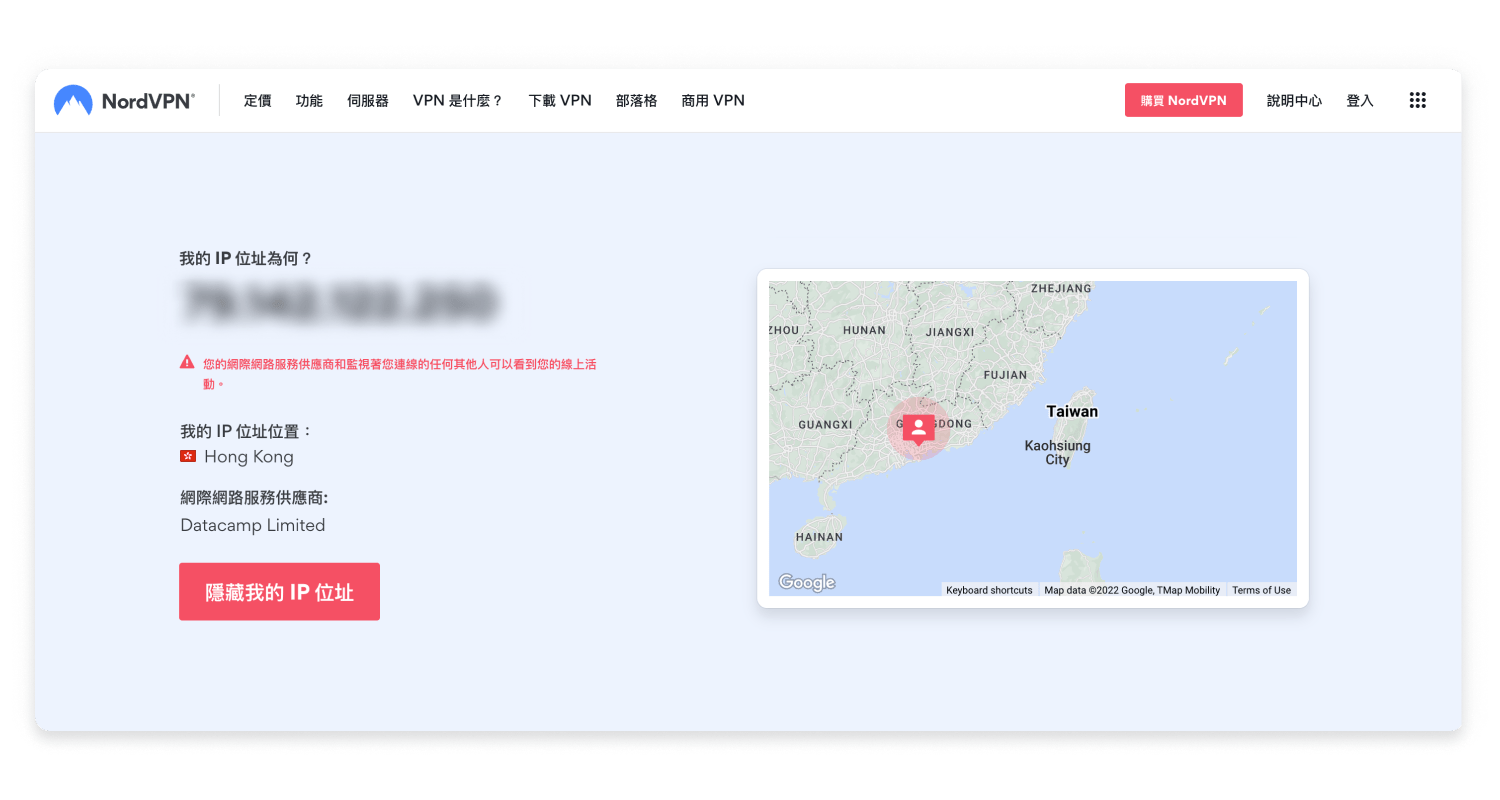The height and width of the screenshot is (800, 1500).
Task: Click the red warning triangle icon
Action: [187, 362]
